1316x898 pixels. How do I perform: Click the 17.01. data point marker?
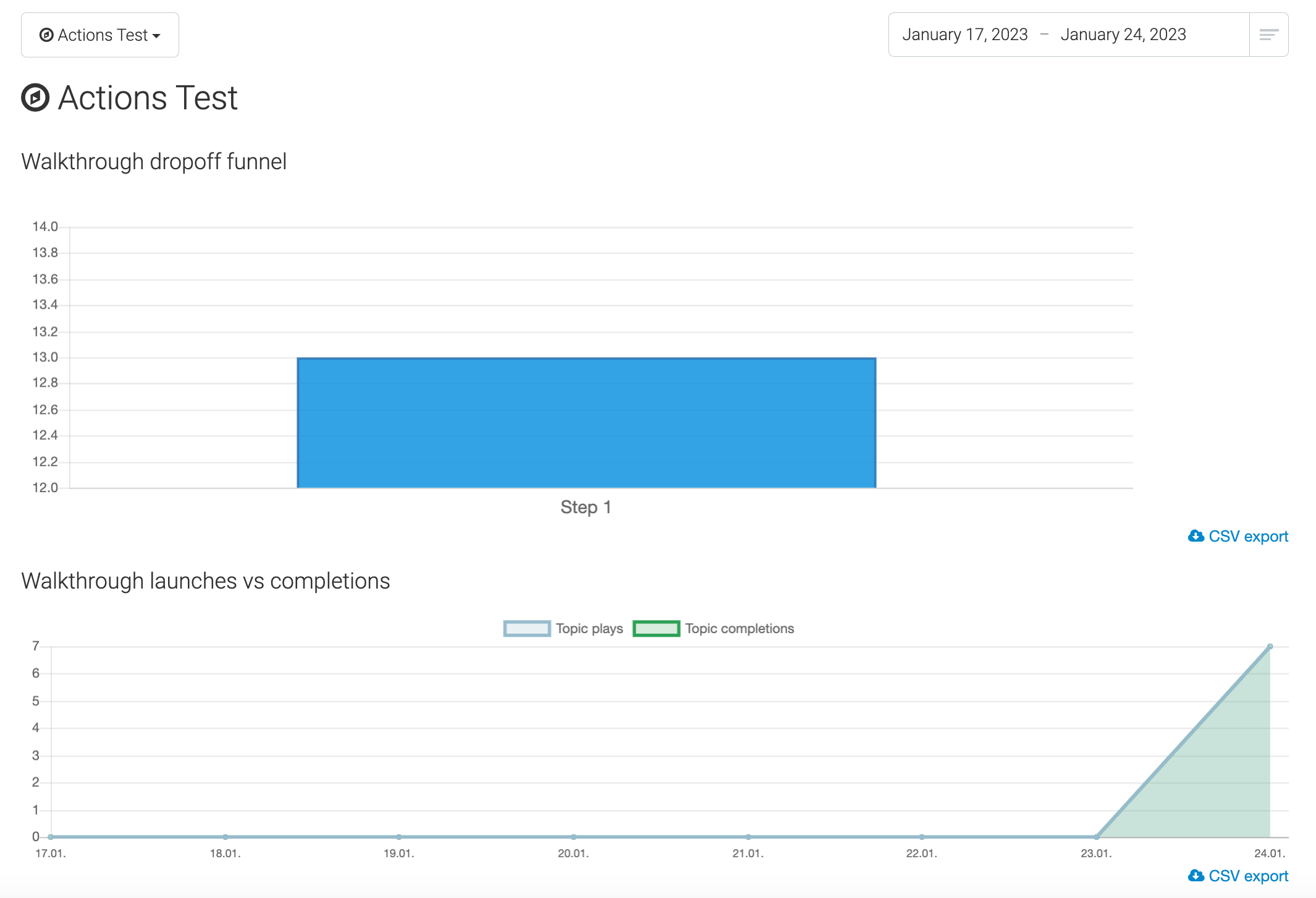pyautogui.click(x=51, y=837)
